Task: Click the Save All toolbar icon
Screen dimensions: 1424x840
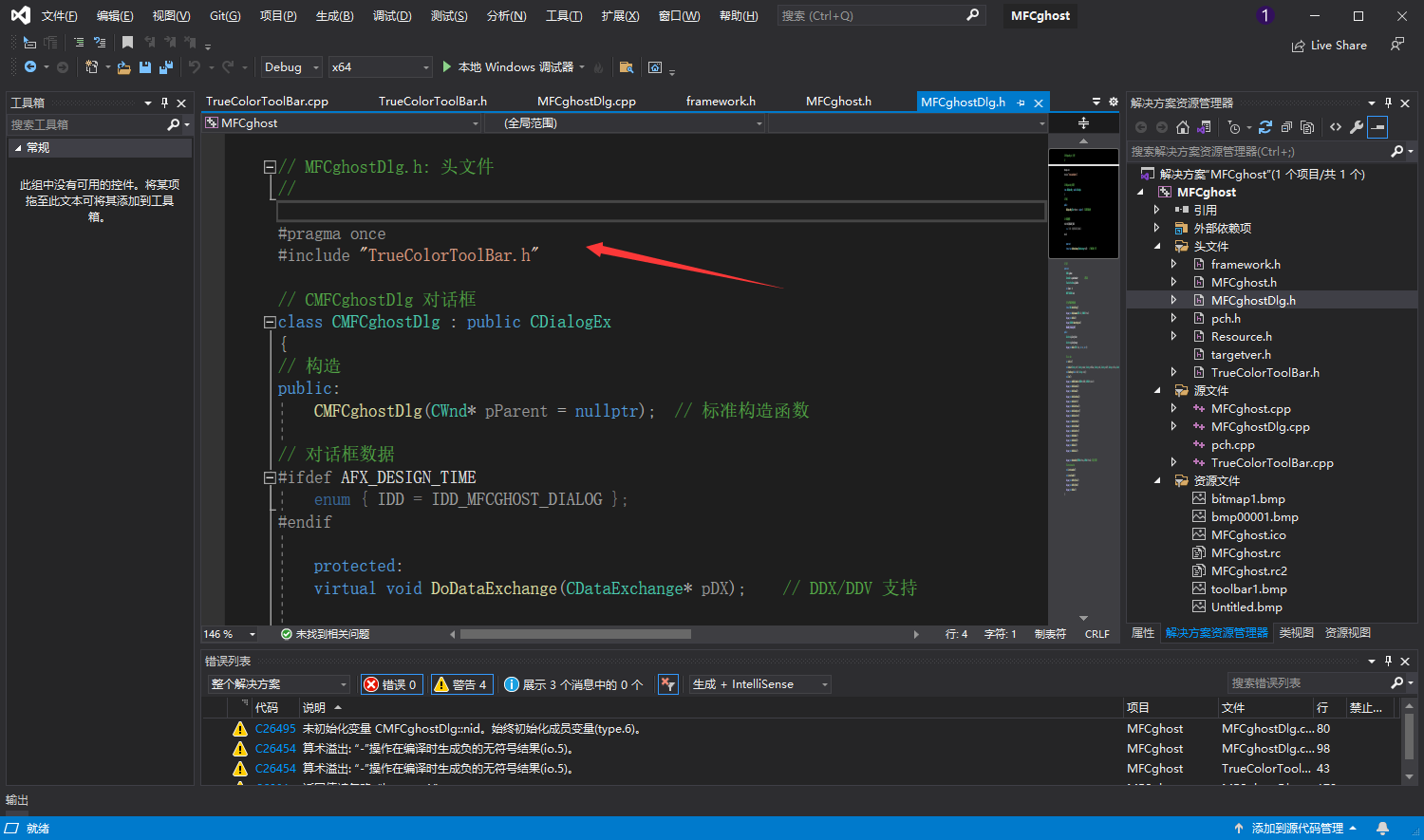Action: point(166,67)
